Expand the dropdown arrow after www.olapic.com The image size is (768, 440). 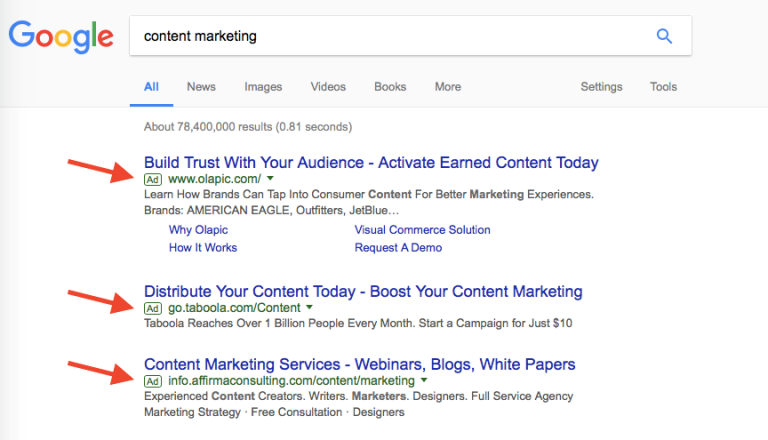[270, 178]
